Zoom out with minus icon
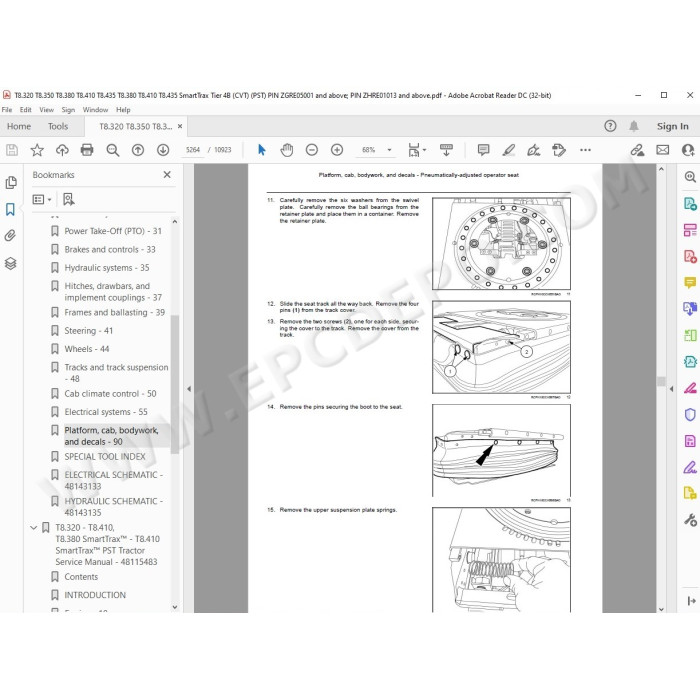The width and height of the screenshot is (700, 700). [312, 150]
